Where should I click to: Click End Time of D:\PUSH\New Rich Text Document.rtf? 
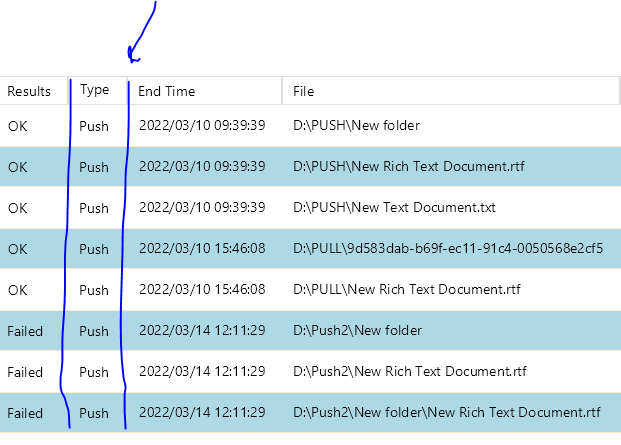click(201, 166)
